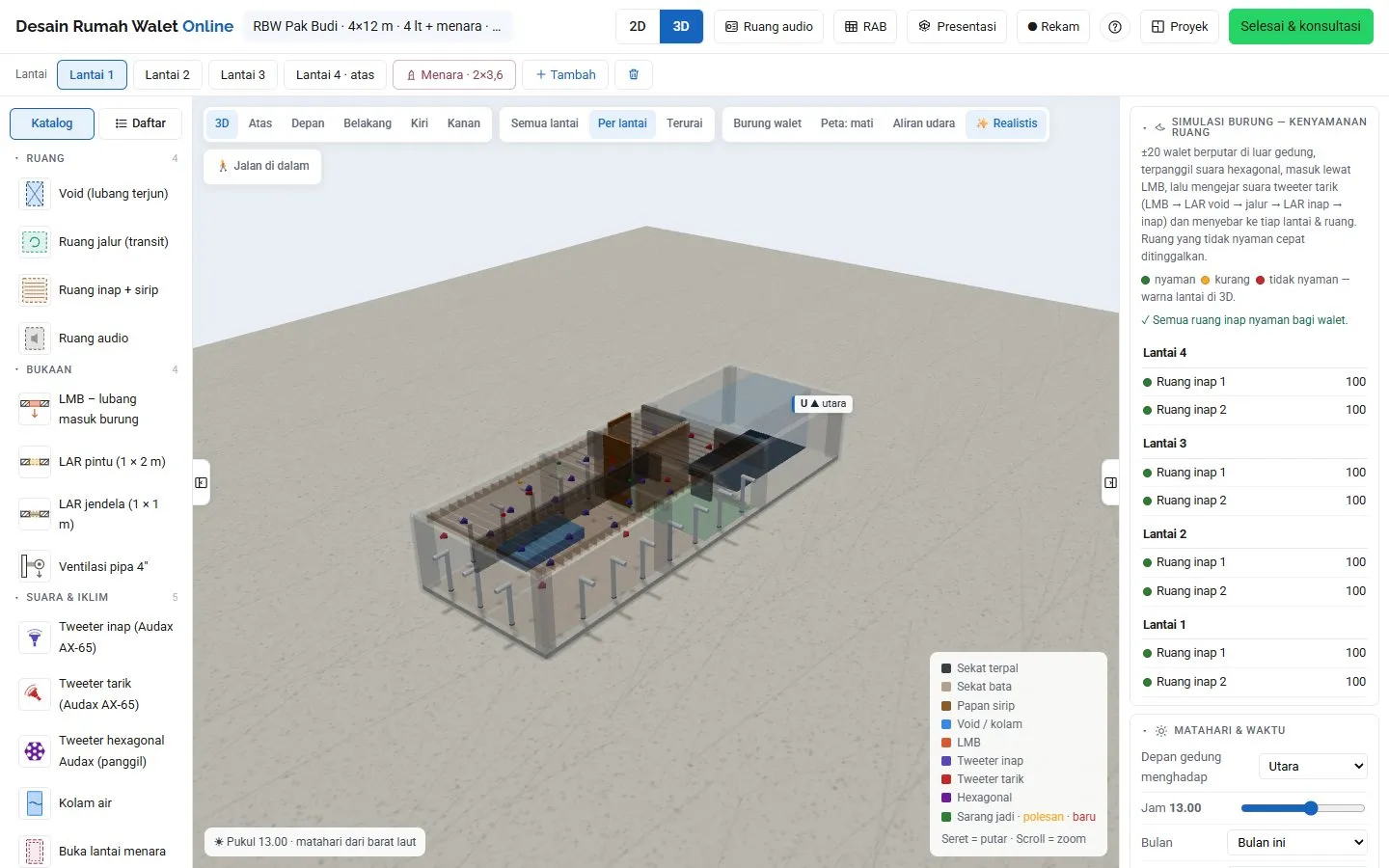This screenshot has height=868, width=1389.
Task: Switch to 2D view mode
Action: [x=638, y=27]
